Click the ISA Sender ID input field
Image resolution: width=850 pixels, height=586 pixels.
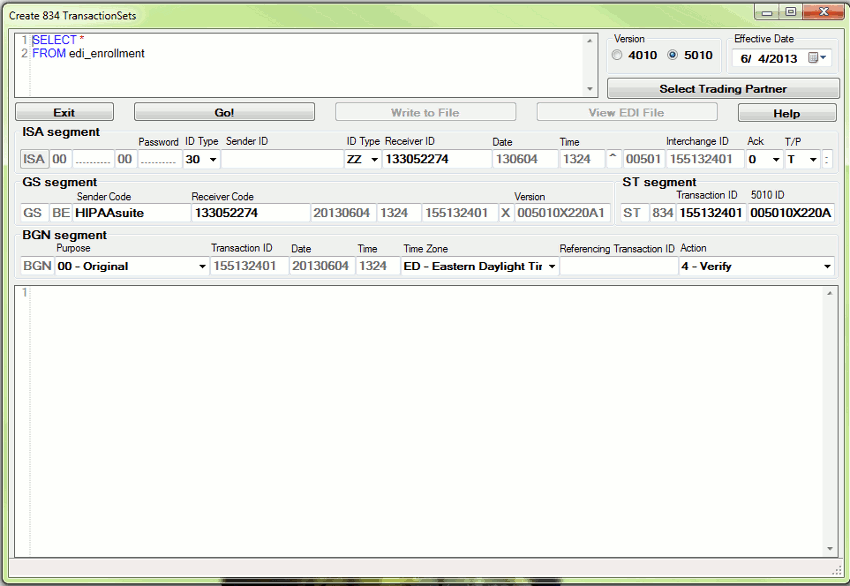click(281, 160)
